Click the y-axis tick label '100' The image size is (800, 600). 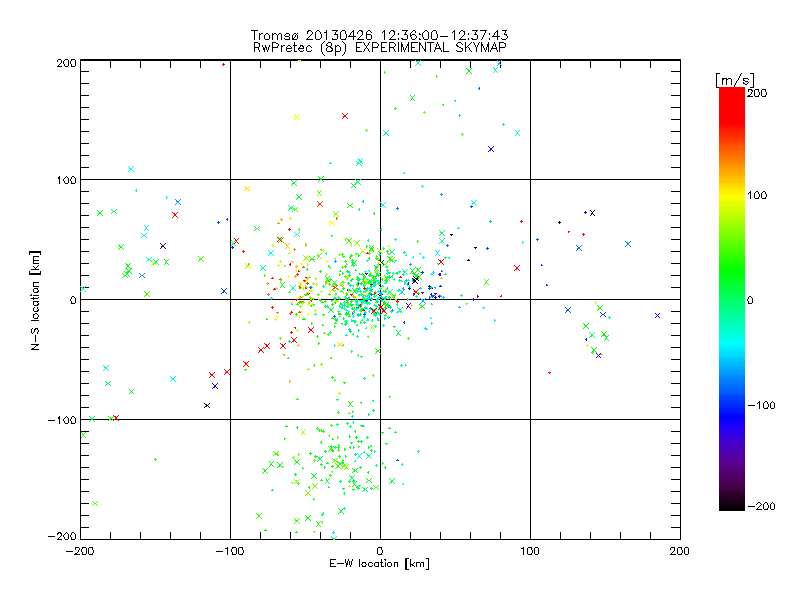tap(66, 180)
